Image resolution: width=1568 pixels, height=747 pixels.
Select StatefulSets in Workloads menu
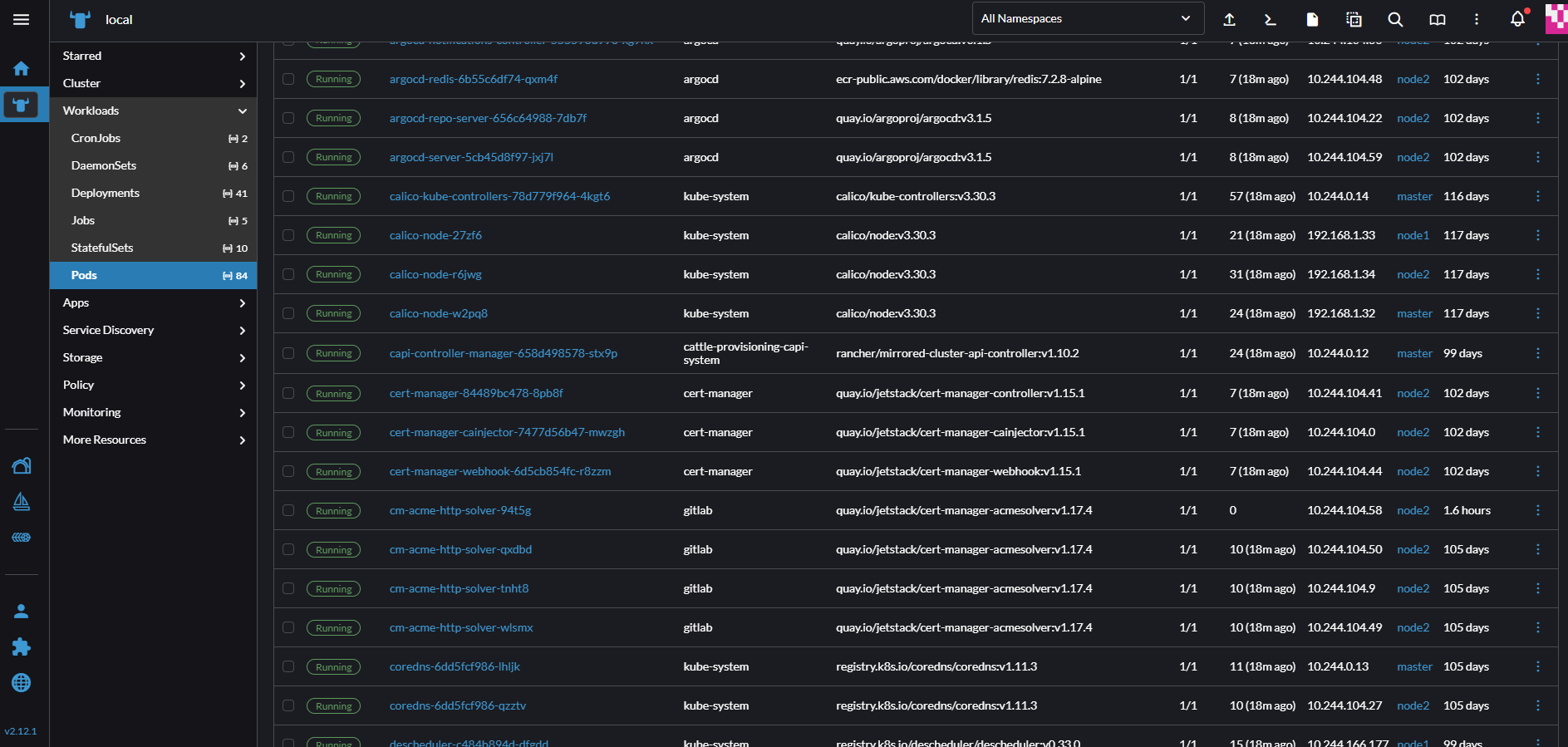[x=102, y=248]
